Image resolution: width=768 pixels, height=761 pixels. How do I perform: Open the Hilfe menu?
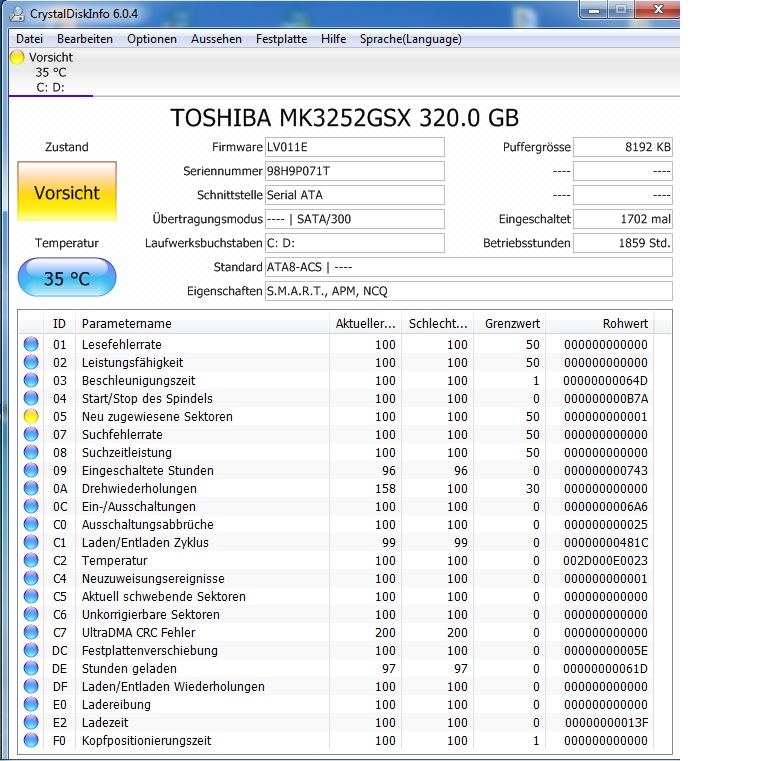pyautogui.click(x=334, y=39)
